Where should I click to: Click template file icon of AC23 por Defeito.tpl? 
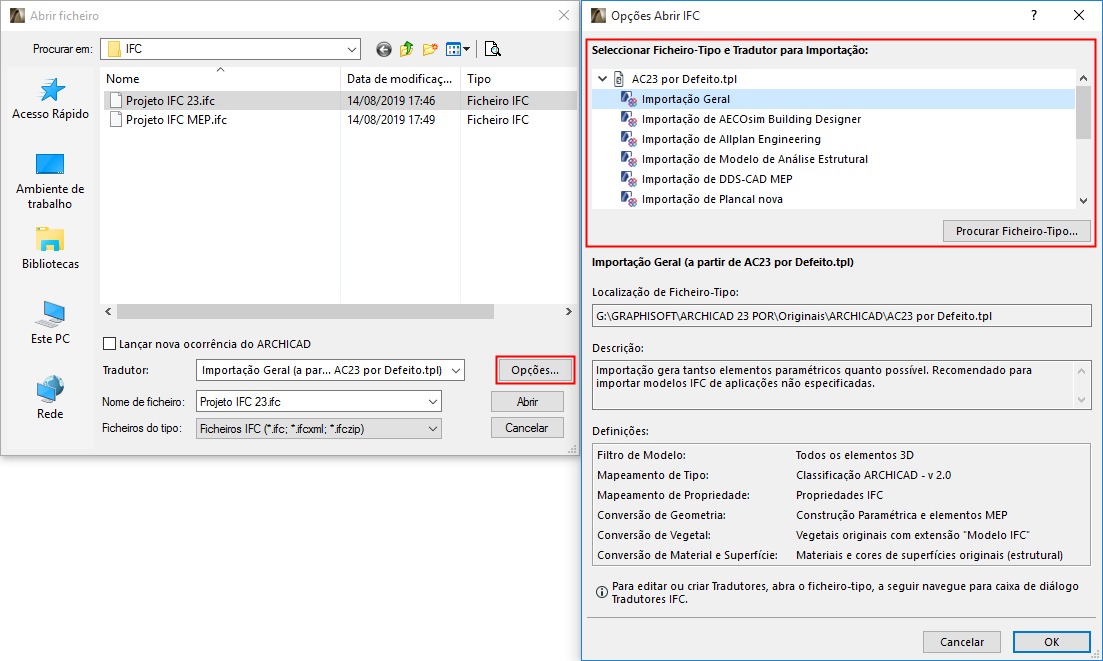tap(619, 79)
